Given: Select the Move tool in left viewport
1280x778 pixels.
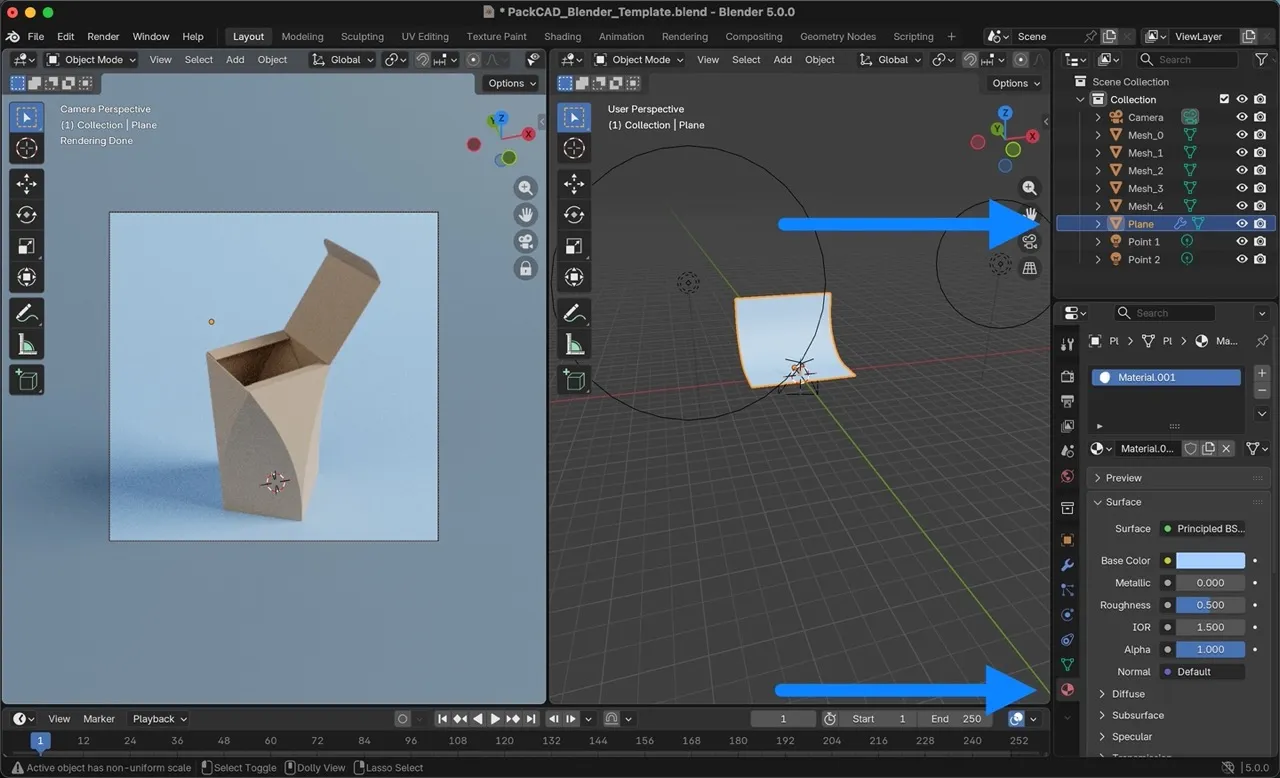Looking at the screenshot, I should coord(26,183).
